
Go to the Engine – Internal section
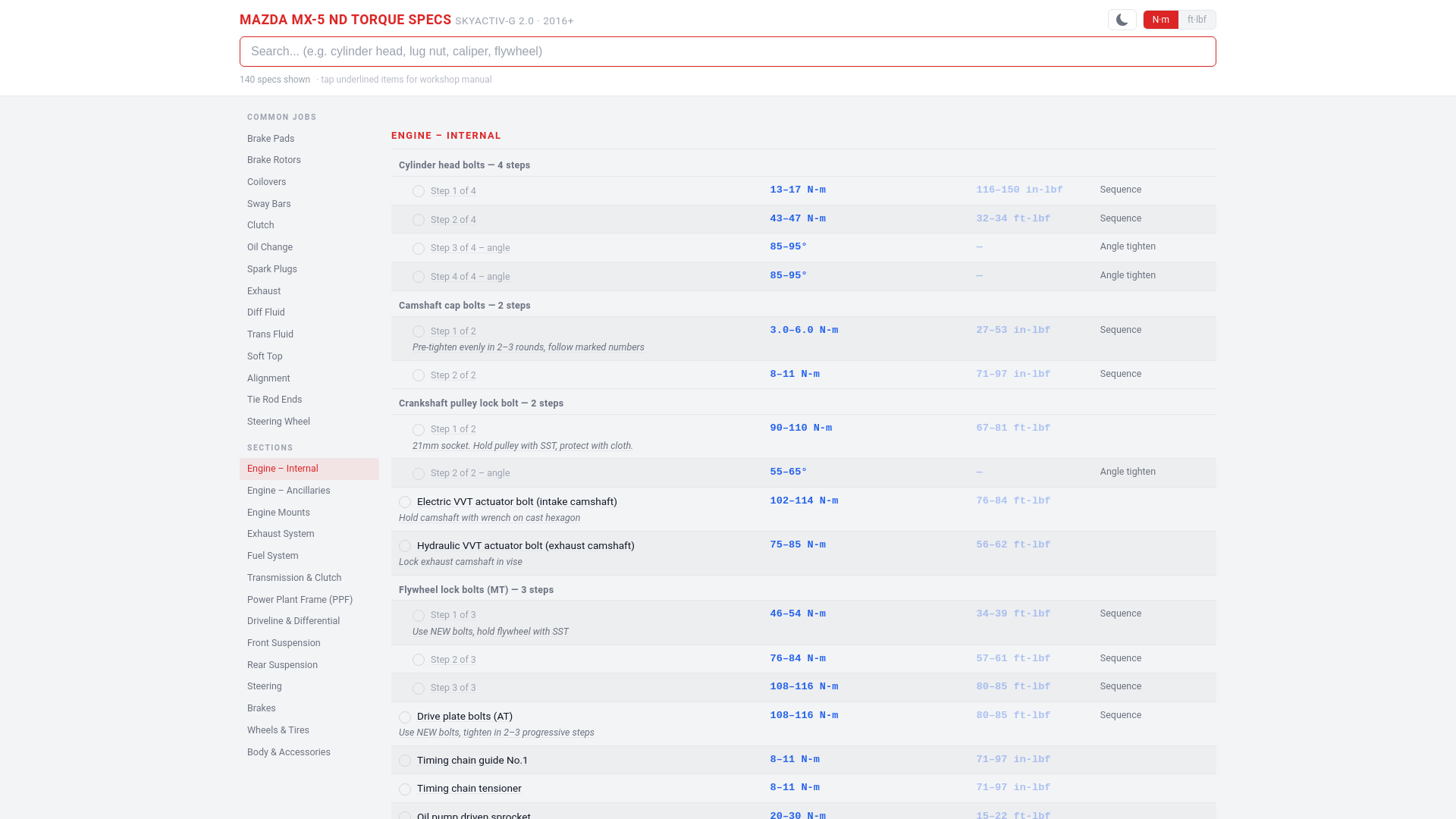click(x=309, y=469)
